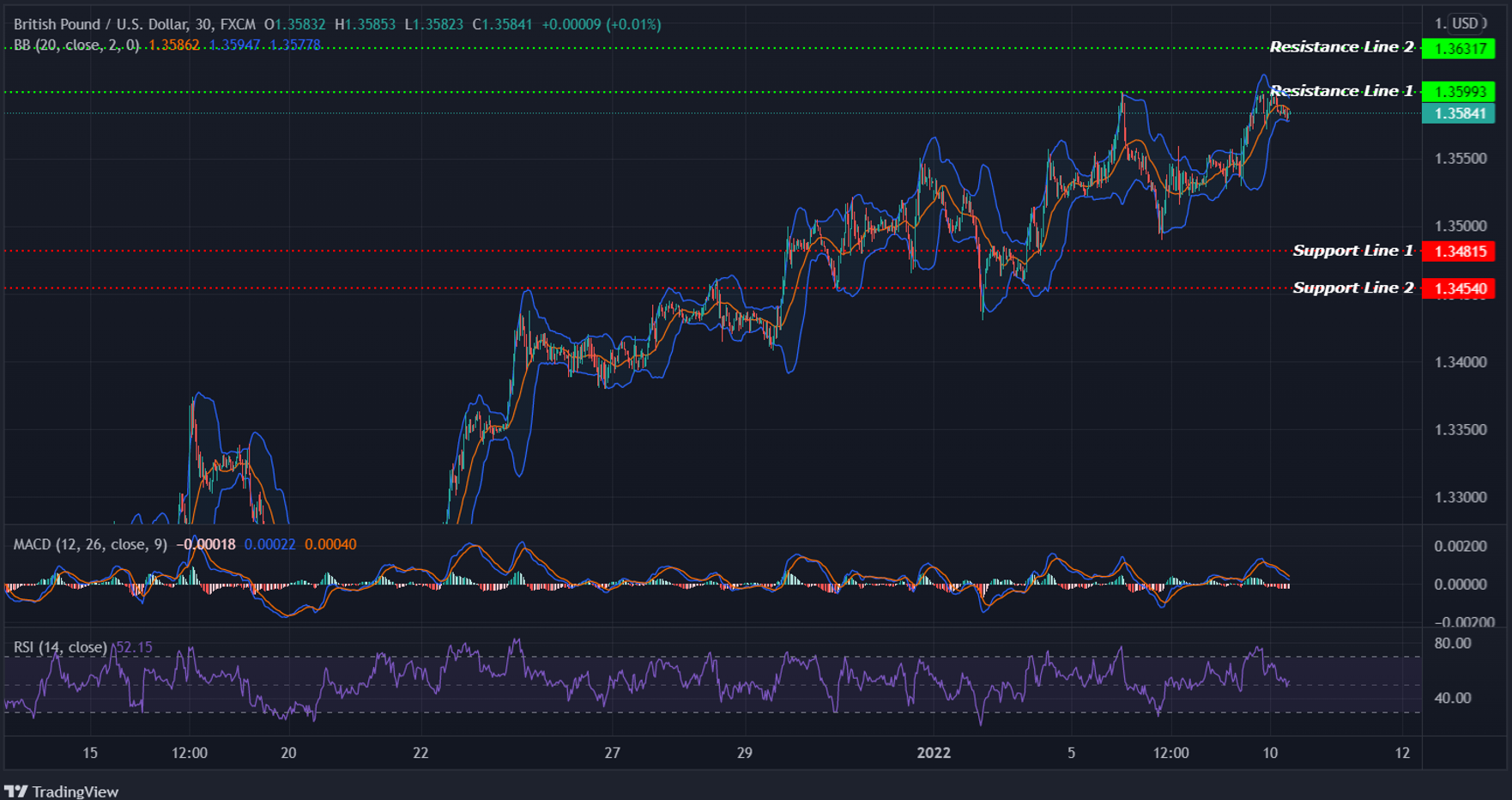Click the +0.01% change value in the header
This screenshot has width=1512, height=800.
point(632,25)
